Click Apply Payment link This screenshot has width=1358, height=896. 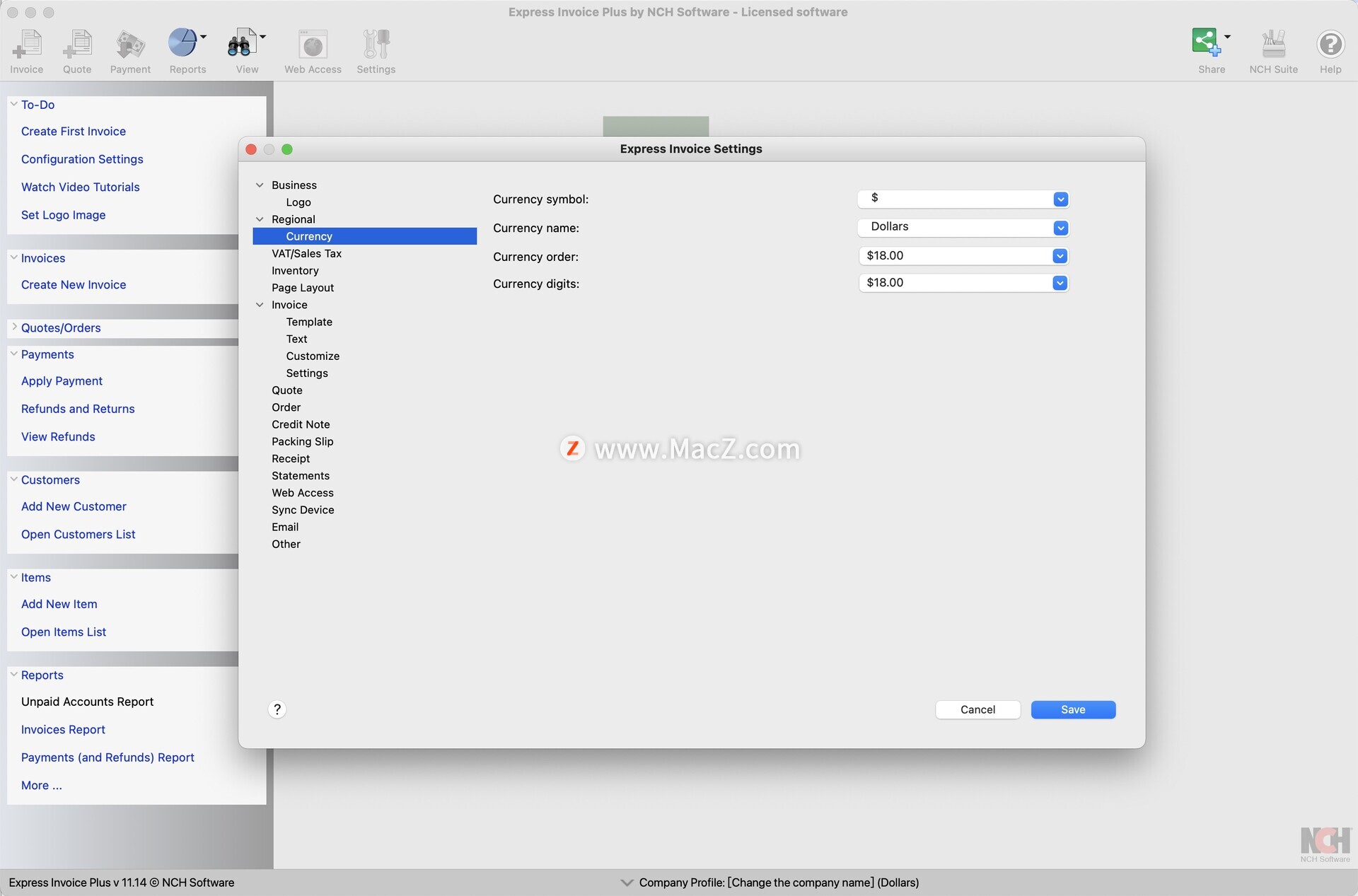(x=62, y=381)
